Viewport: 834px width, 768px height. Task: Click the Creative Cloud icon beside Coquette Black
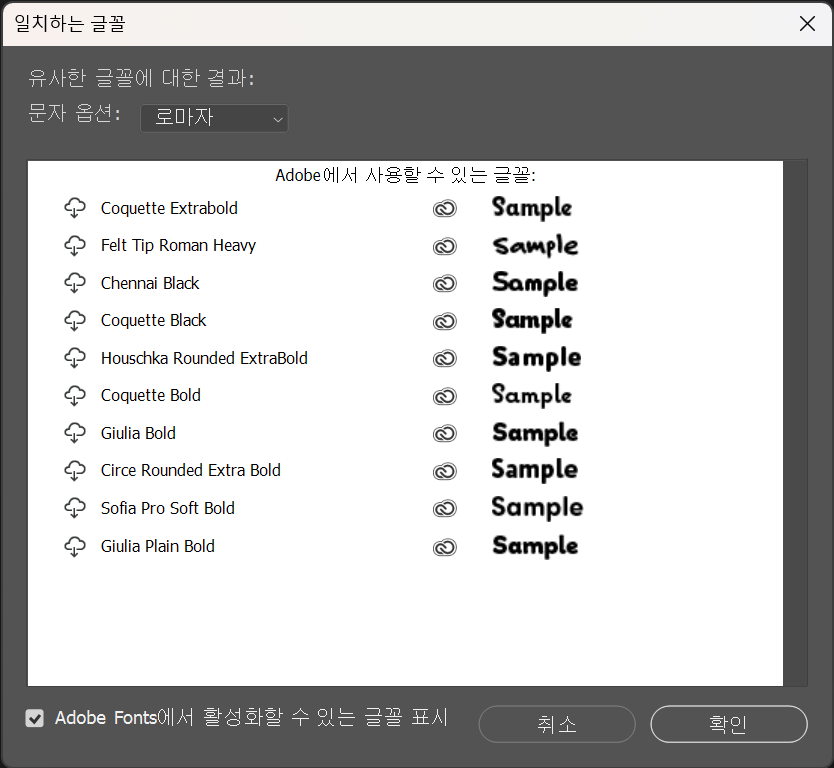445,321
